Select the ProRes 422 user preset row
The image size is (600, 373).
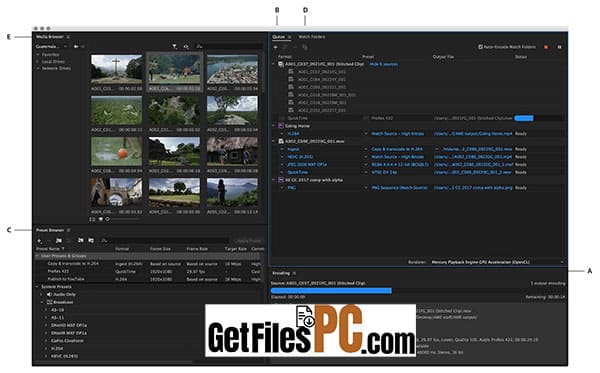pos(149,271)
